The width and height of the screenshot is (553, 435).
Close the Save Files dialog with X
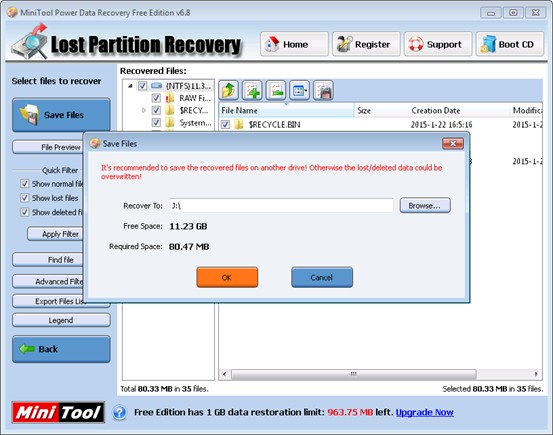453,143
